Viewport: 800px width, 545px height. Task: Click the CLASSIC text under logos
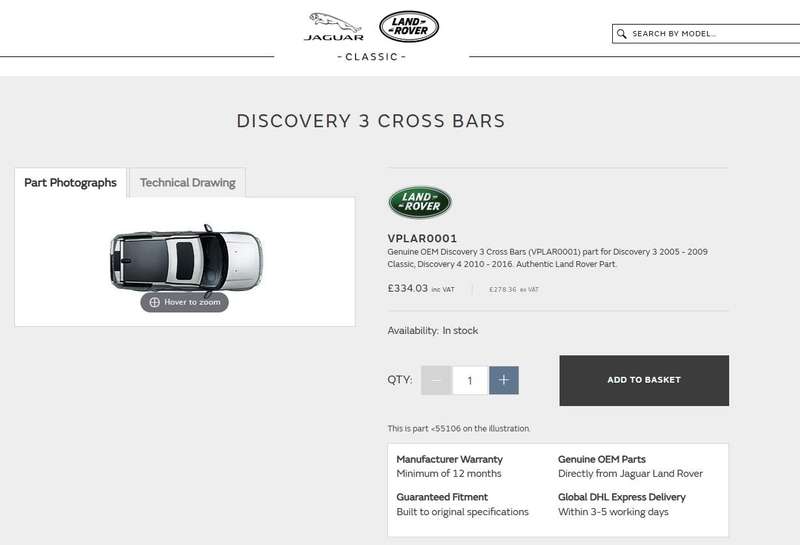(371, 57)
